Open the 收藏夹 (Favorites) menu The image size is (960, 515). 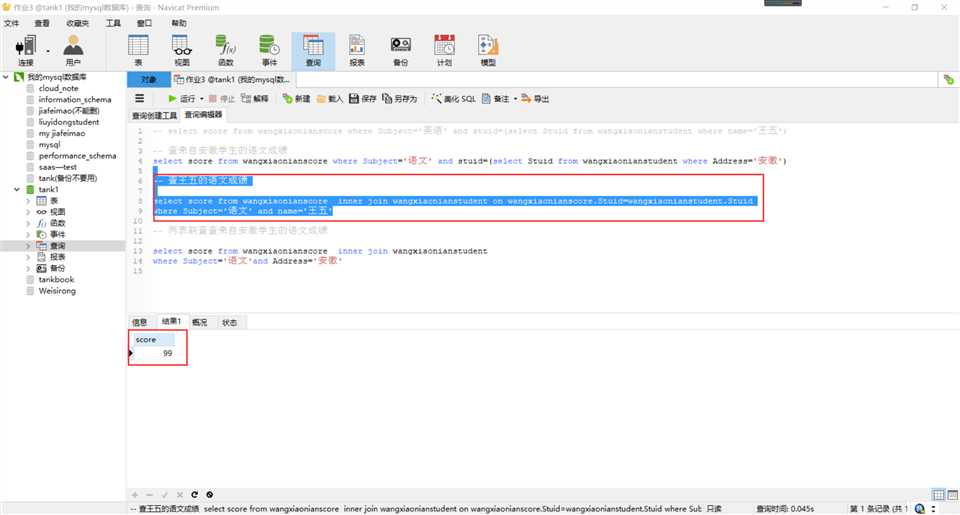77,23
